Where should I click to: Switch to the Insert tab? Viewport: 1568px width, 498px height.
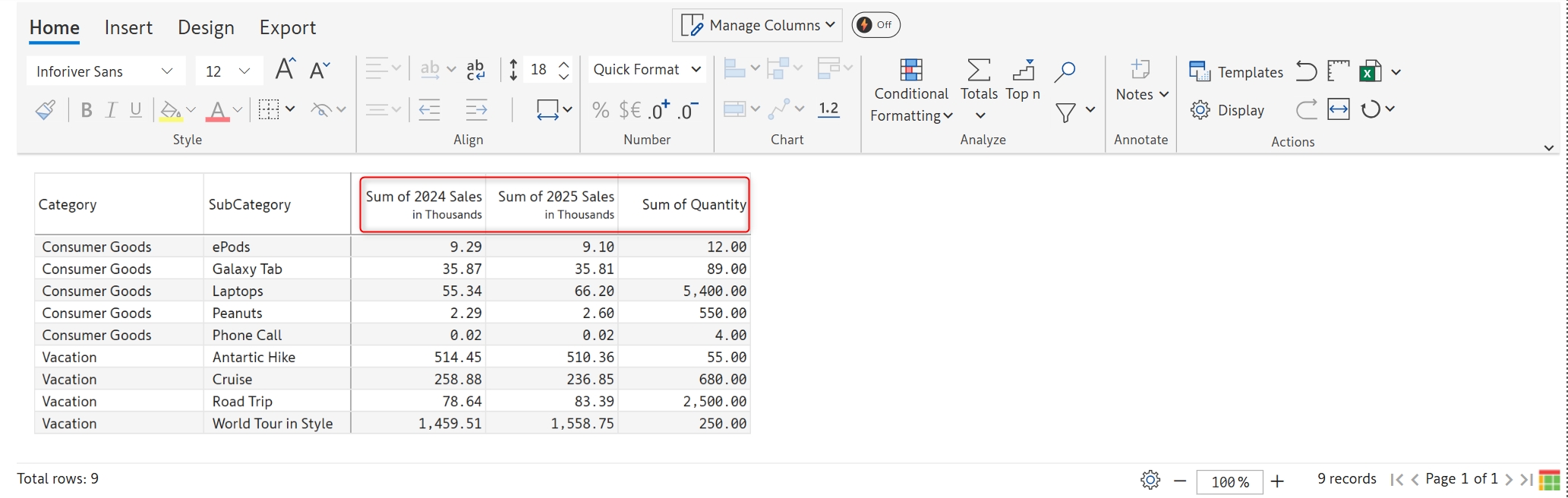(x=128, y=27)
